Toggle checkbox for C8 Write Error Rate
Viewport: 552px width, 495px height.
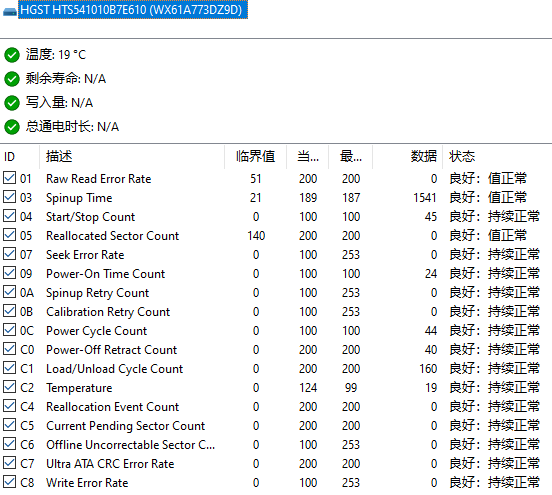(x=10, y=482)
